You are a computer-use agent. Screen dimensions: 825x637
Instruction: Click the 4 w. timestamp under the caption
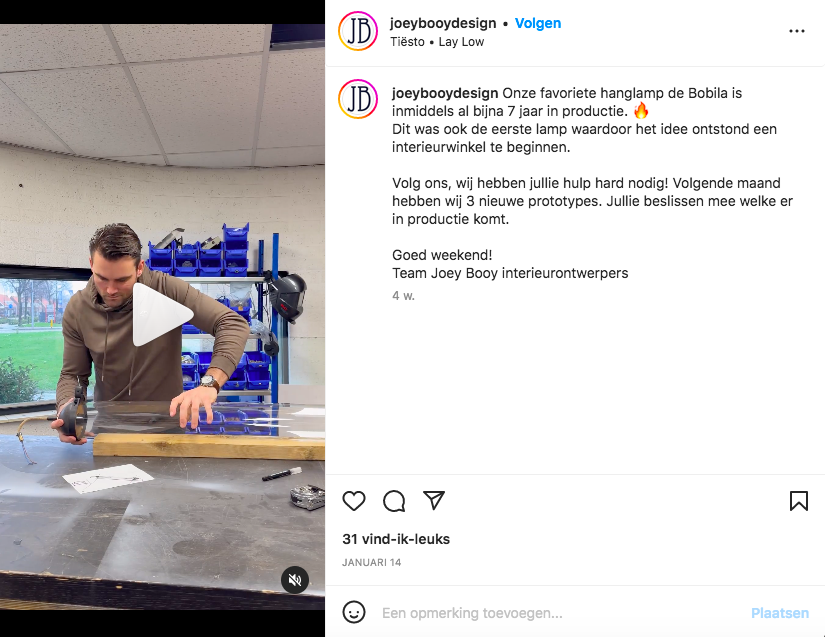[403, 296]
